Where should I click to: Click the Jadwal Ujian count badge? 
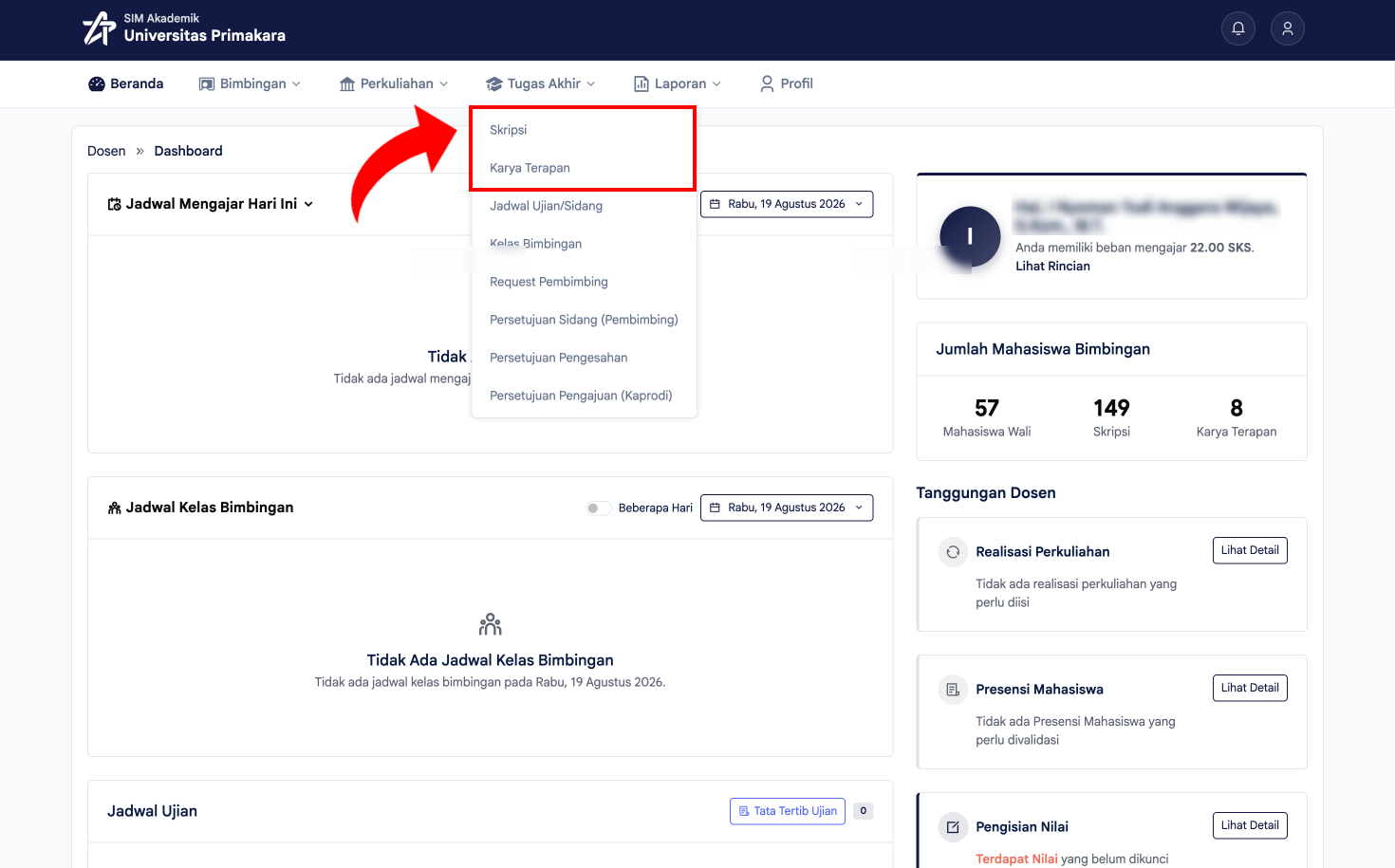864,811
